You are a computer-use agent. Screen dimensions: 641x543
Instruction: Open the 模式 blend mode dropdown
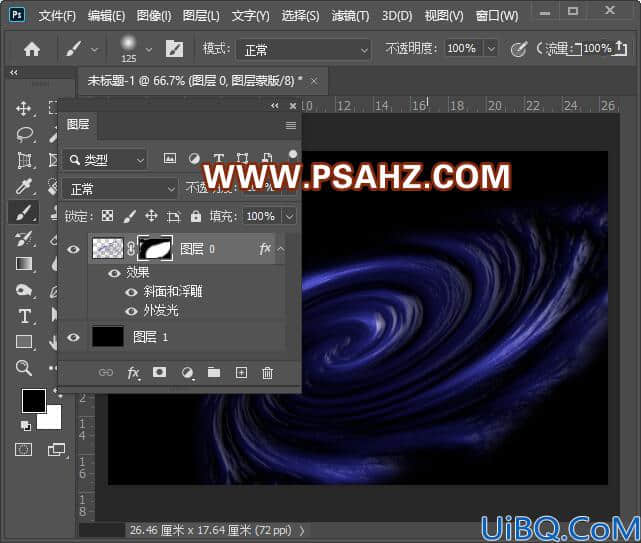pos(303,50)
